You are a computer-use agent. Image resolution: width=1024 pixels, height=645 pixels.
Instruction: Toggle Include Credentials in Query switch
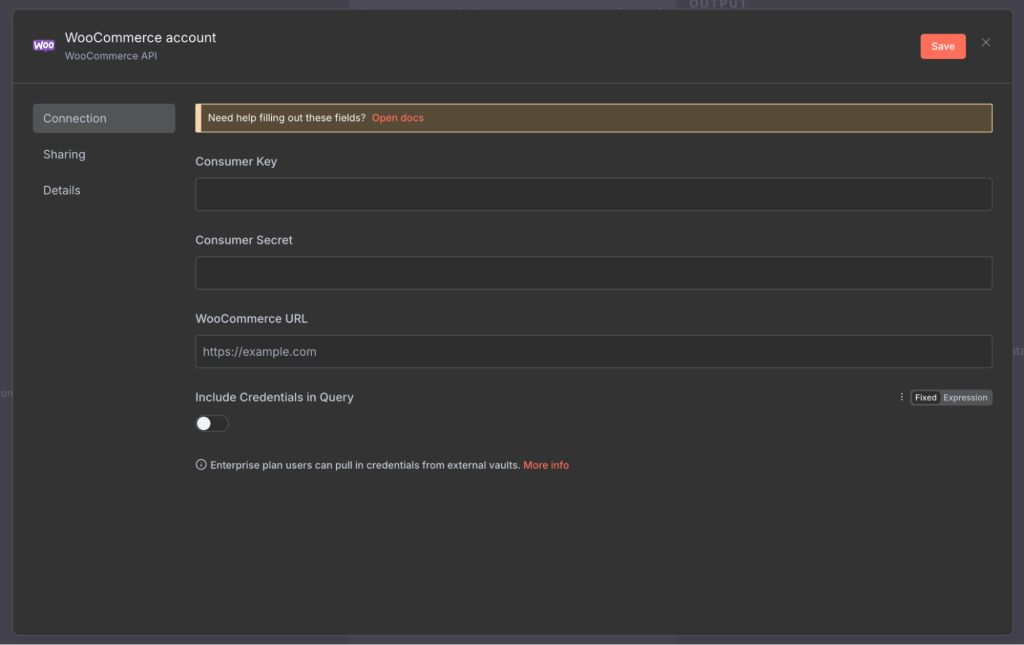(x=212, y=424)
